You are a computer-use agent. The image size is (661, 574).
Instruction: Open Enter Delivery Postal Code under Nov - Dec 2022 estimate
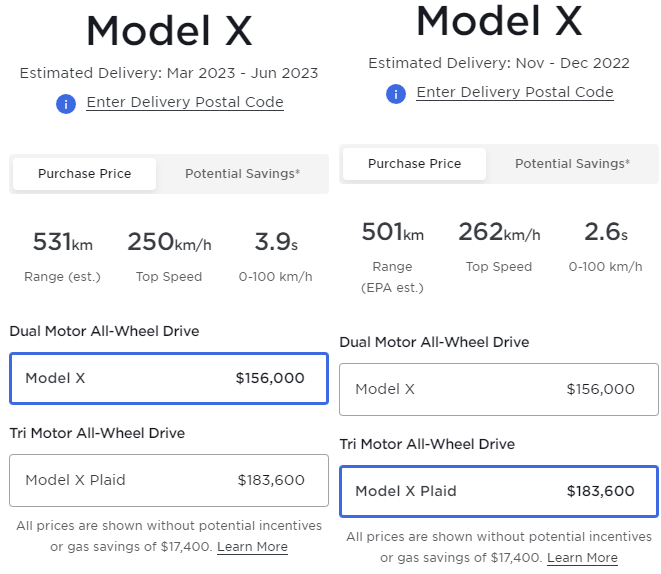tap(515, 92)
